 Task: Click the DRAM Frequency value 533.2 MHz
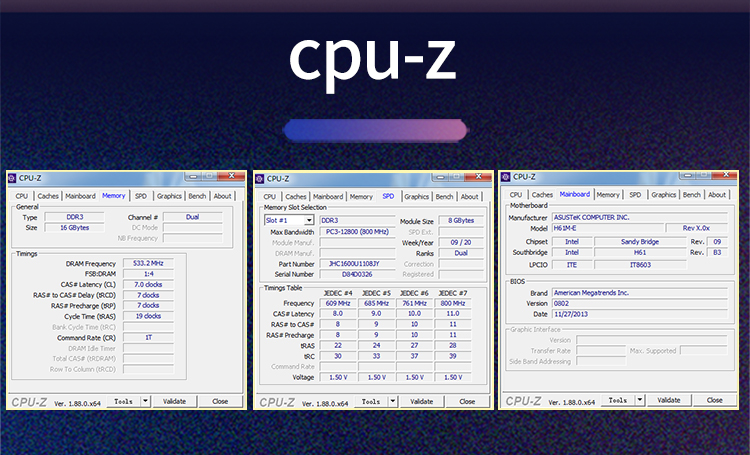click(x=148, y=263)
